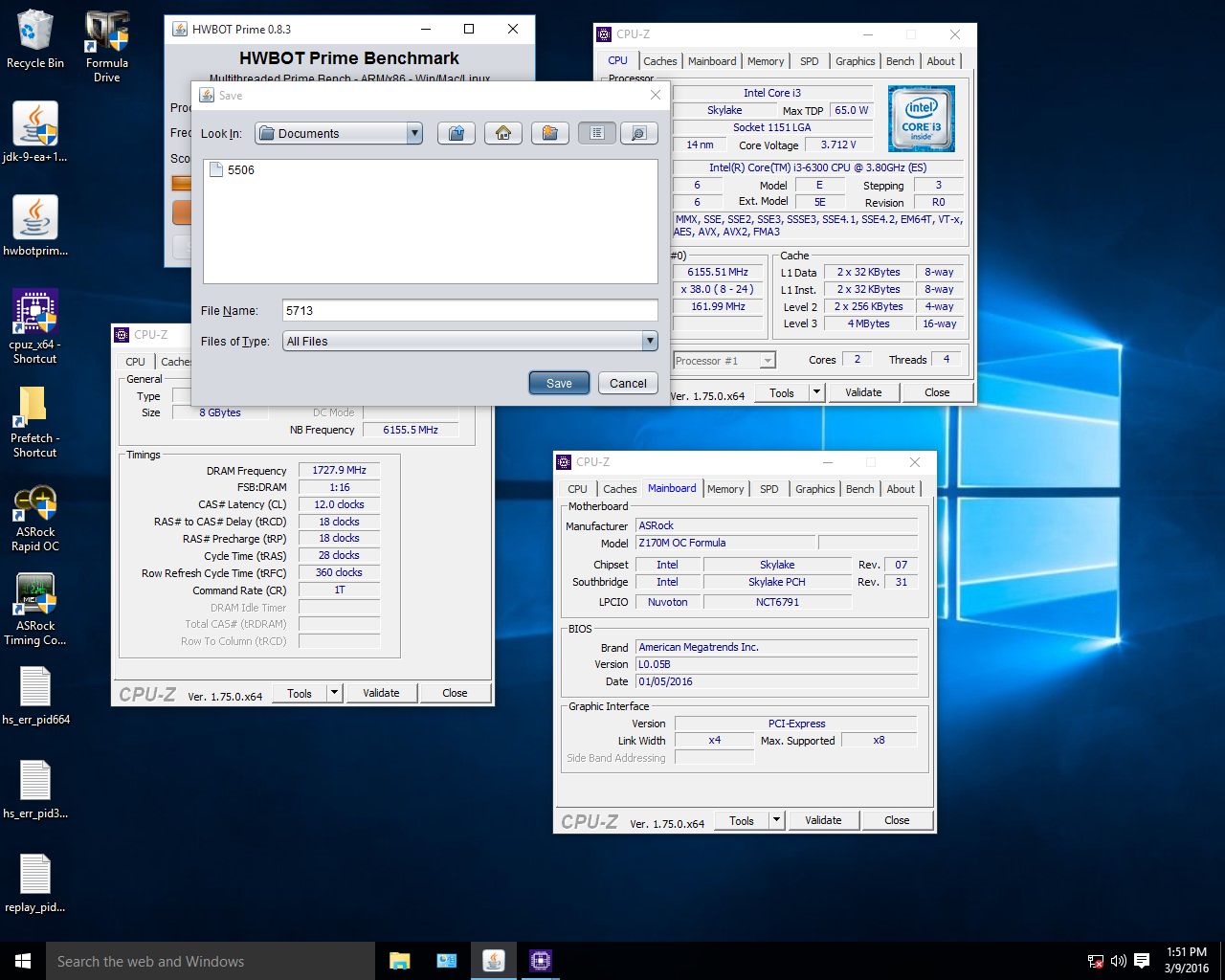The image size is (1225, 980).
Task: Click Close in Memory CPU-Z window
Action: click(455, 693)
